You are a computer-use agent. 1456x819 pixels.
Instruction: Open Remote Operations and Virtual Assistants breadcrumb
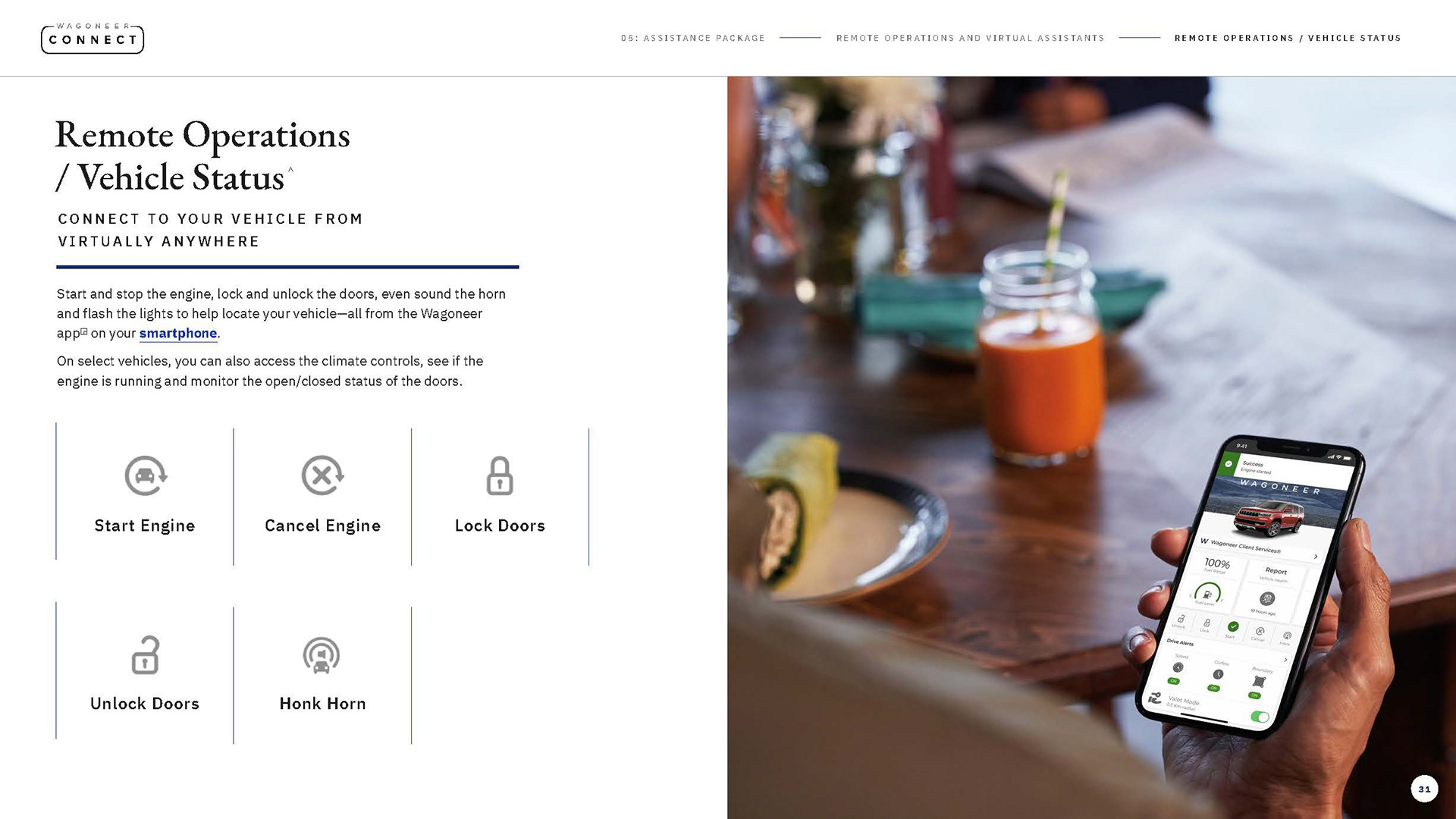(970, 38)
